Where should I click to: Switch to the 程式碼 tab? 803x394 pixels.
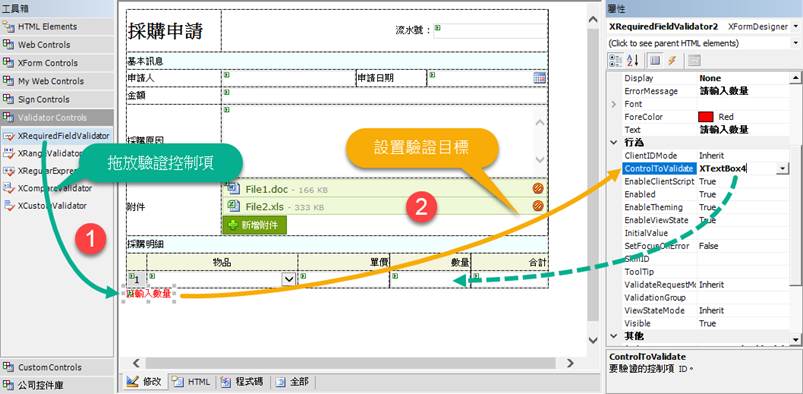pyautogui.click(x=242, y=382)
